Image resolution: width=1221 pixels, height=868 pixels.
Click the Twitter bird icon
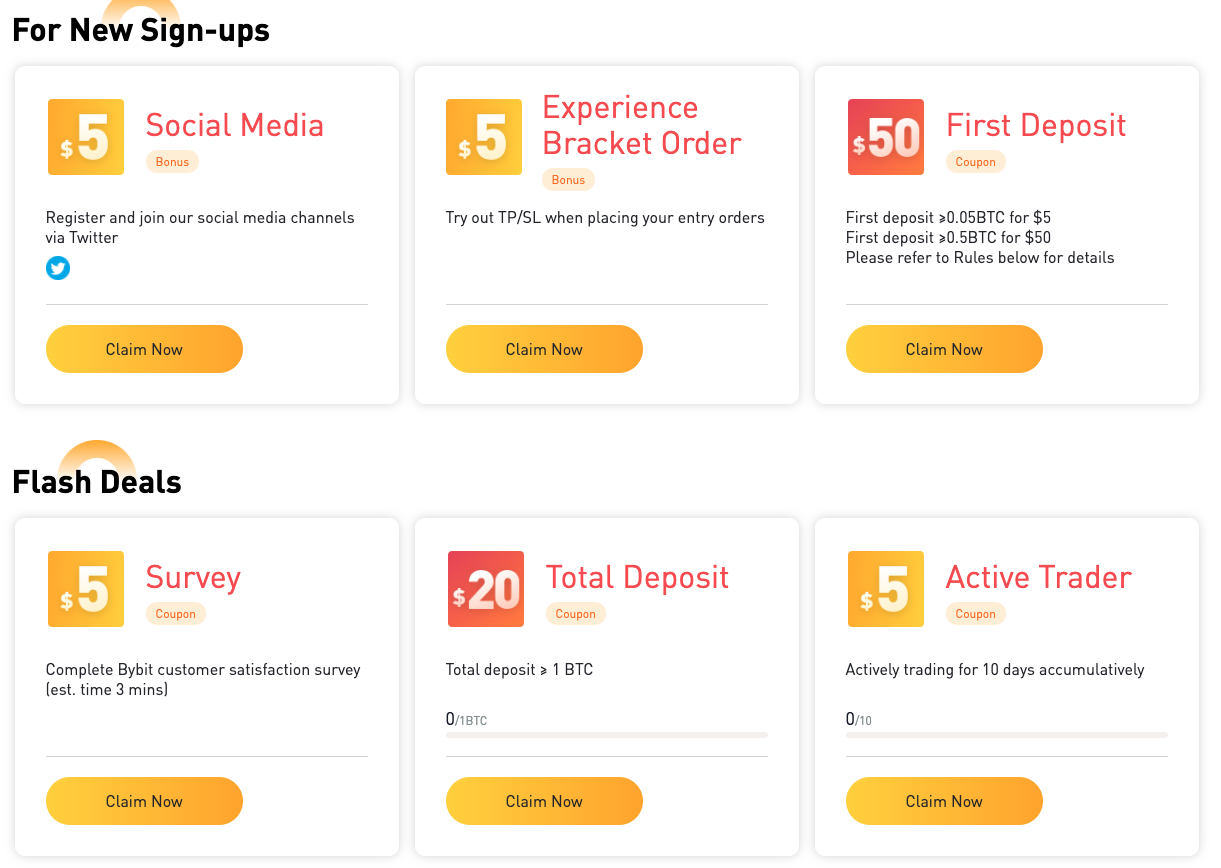(58, 268)
